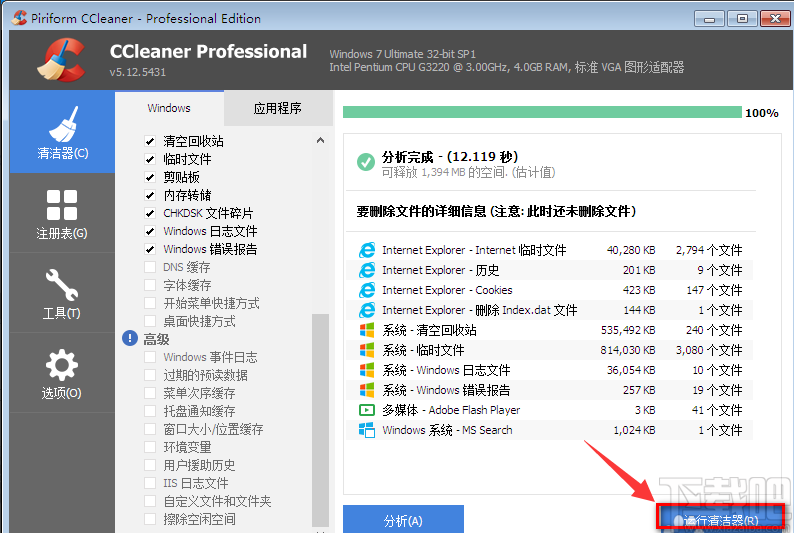Click the 分析(A) analyze button
This screenshot has height=533, width=794.
tap(403, 519)
